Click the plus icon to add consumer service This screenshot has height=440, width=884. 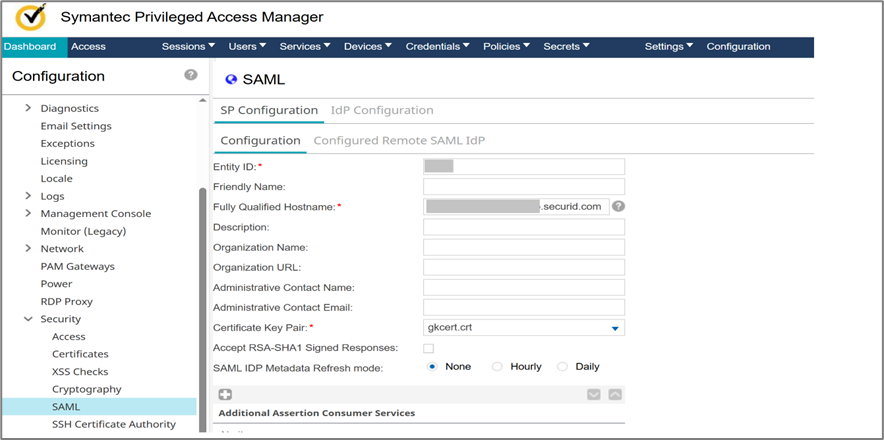click(225, 395)
